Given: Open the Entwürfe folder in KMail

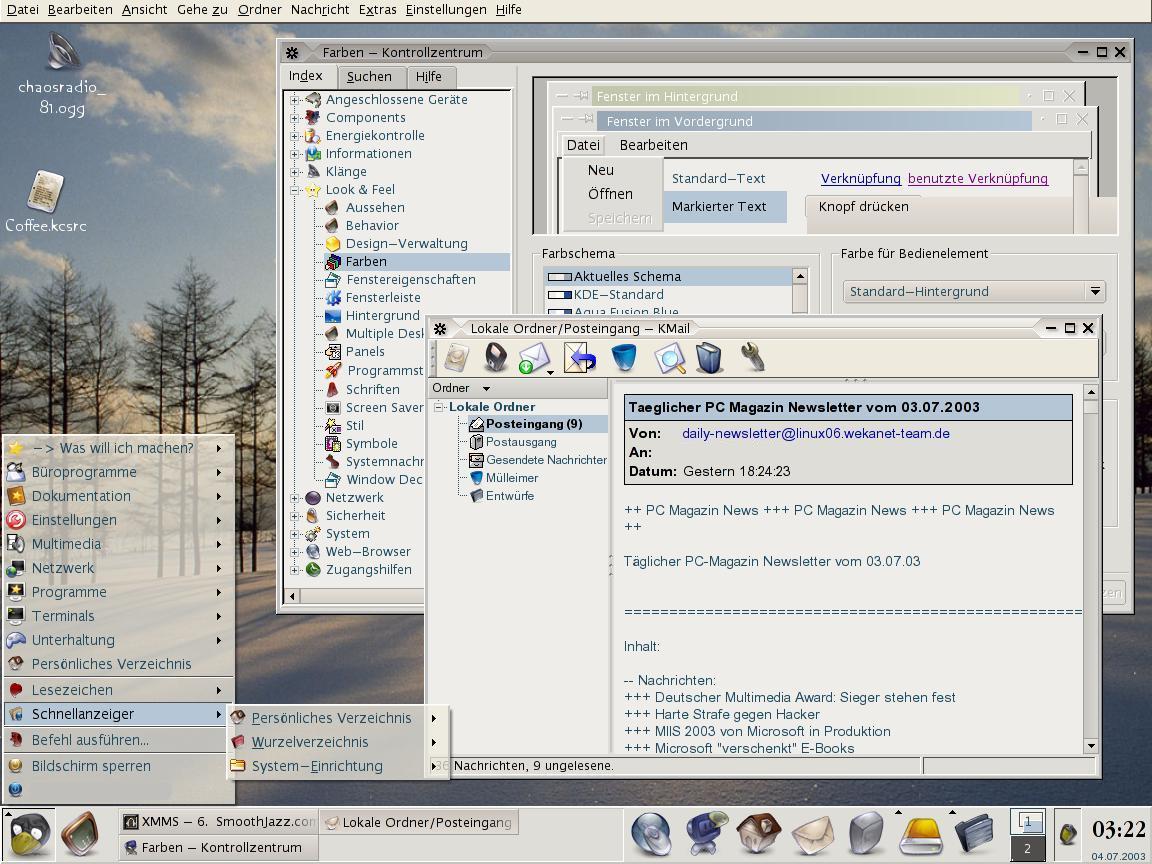Looking at the screenshot, I should [509, 496].
